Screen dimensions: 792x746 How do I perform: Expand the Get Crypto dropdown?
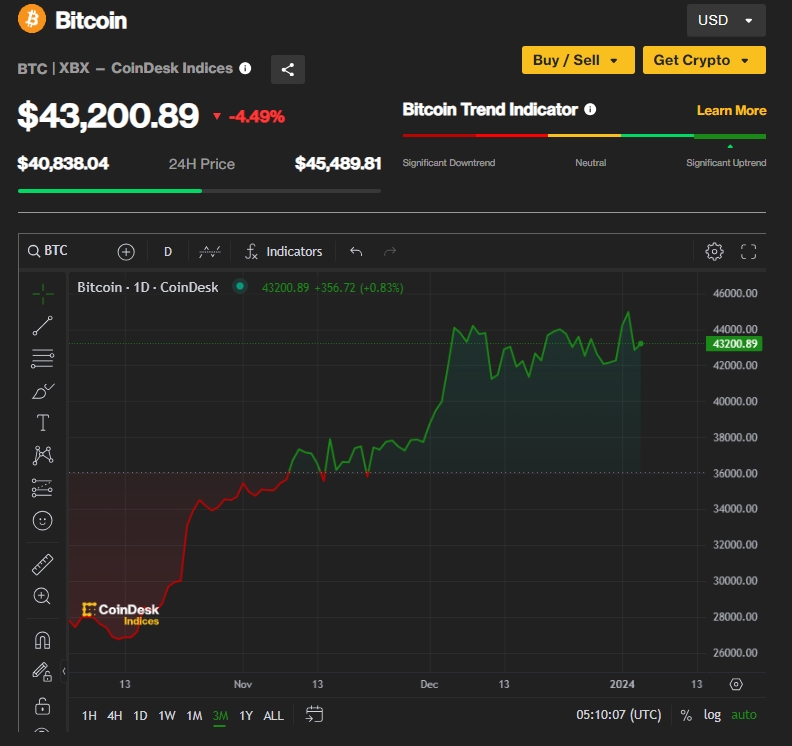(704, 60)
